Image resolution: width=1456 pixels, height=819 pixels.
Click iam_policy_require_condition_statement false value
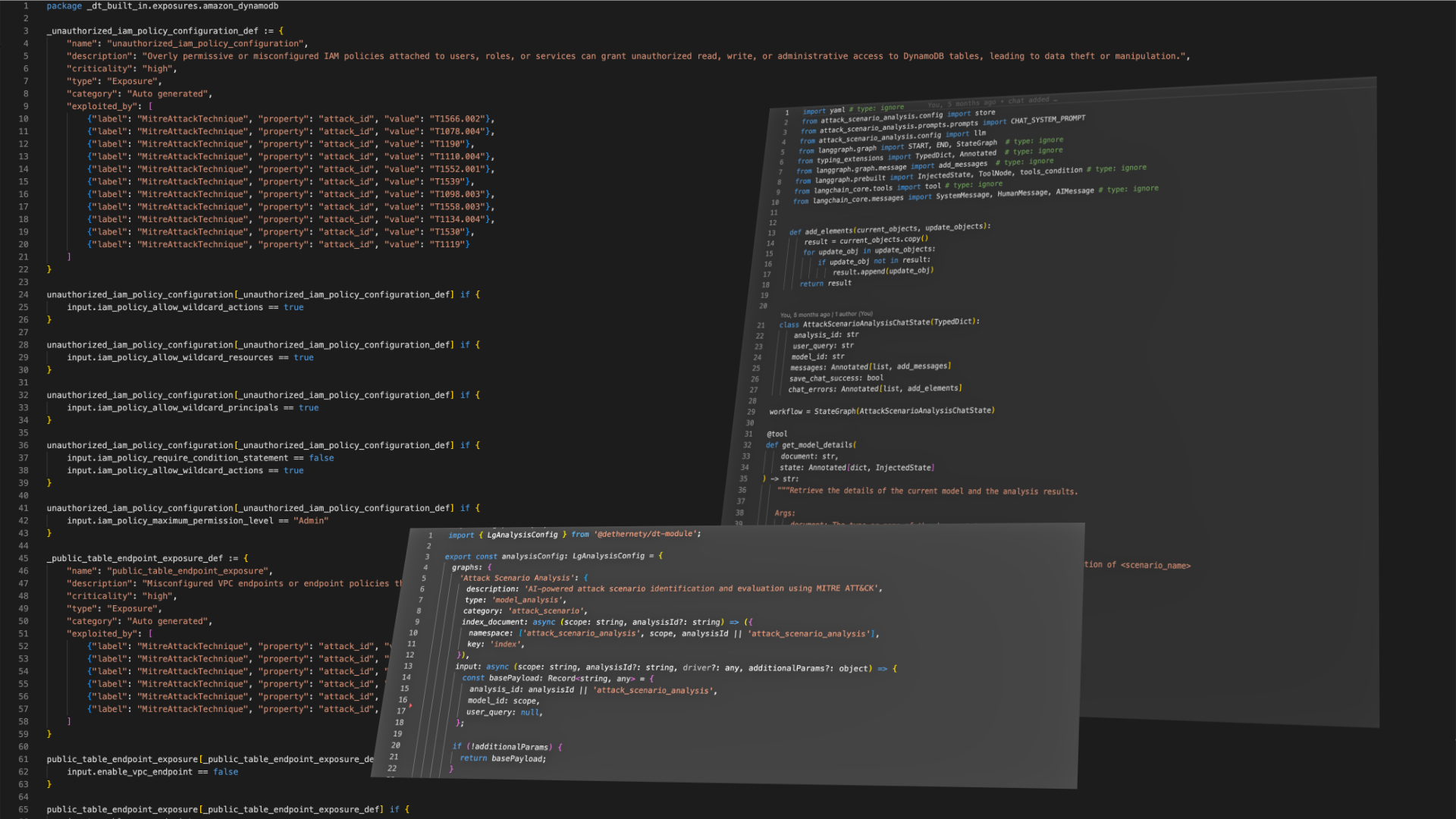click(x=322, y=458)
